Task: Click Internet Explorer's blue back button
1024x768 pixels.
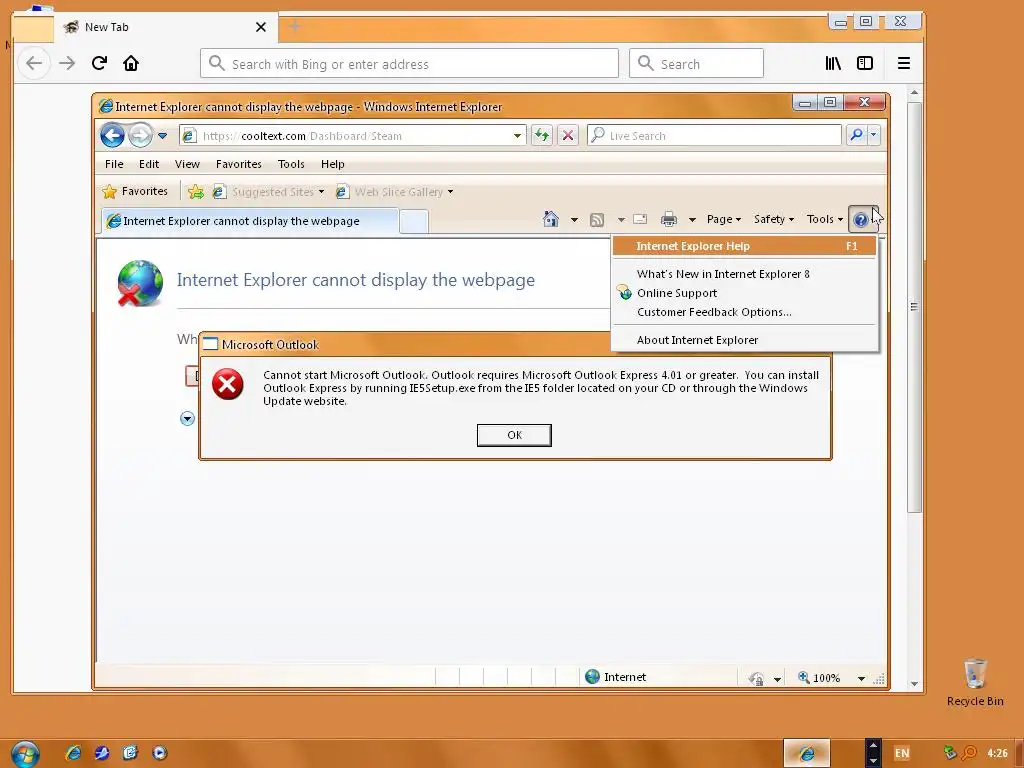Action: point(112,136)
